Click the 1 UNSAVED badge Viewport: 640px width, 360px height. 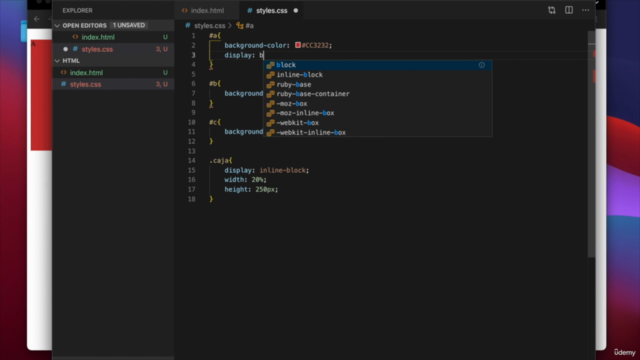coord(129,25)
